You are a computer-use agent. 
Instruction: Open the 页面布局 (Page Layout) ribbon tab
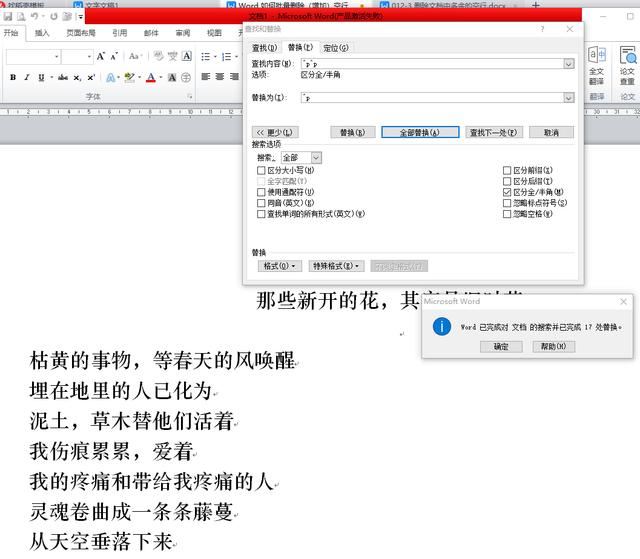(81, 33)
